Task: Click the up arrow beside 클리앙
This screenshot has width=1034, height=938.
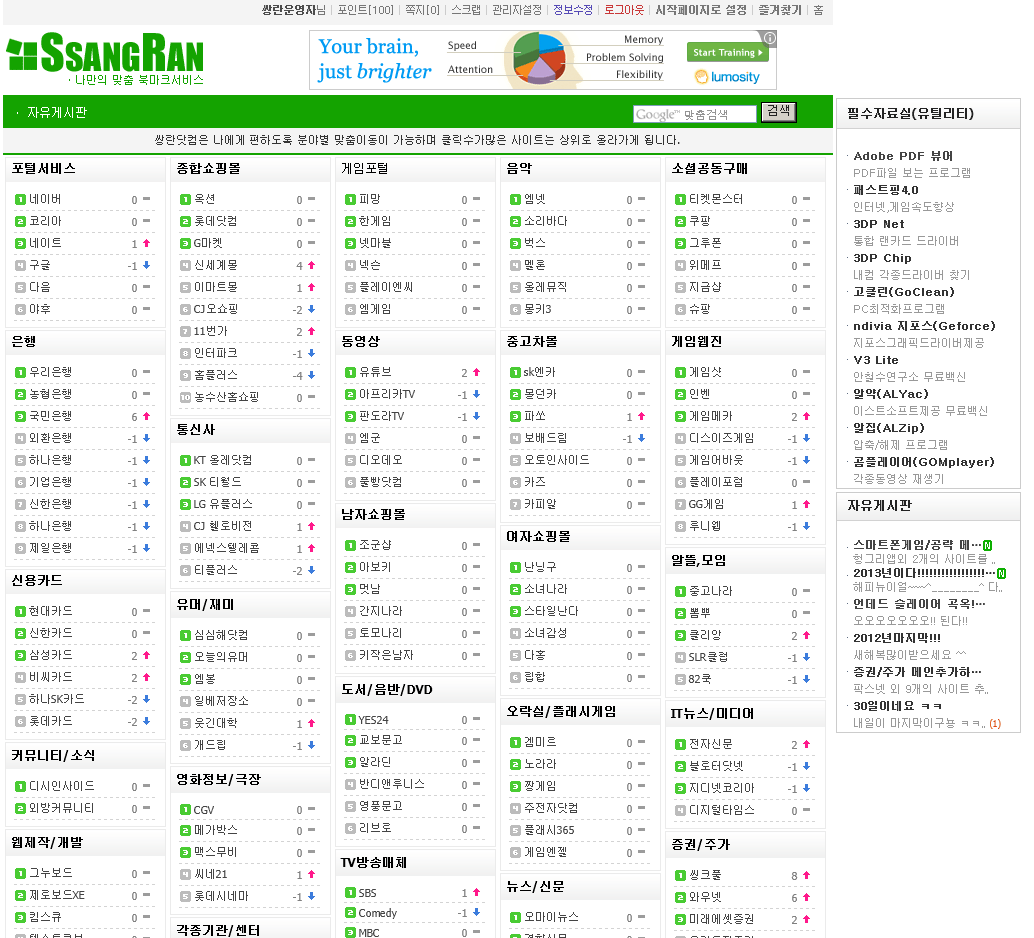Action: pos(806,635)
